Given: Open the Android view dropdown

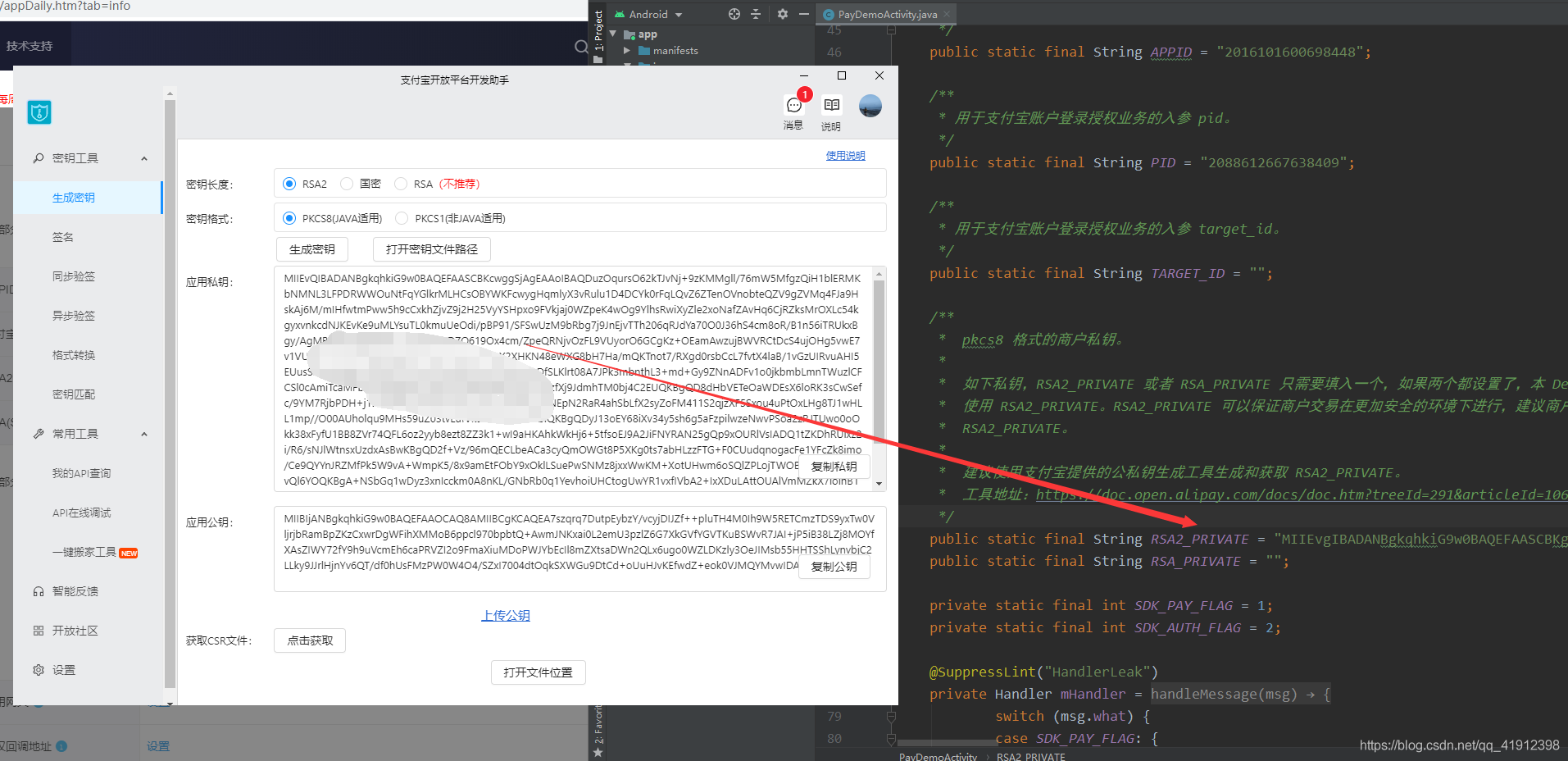Looking at the screenshot, I should 649,14.
